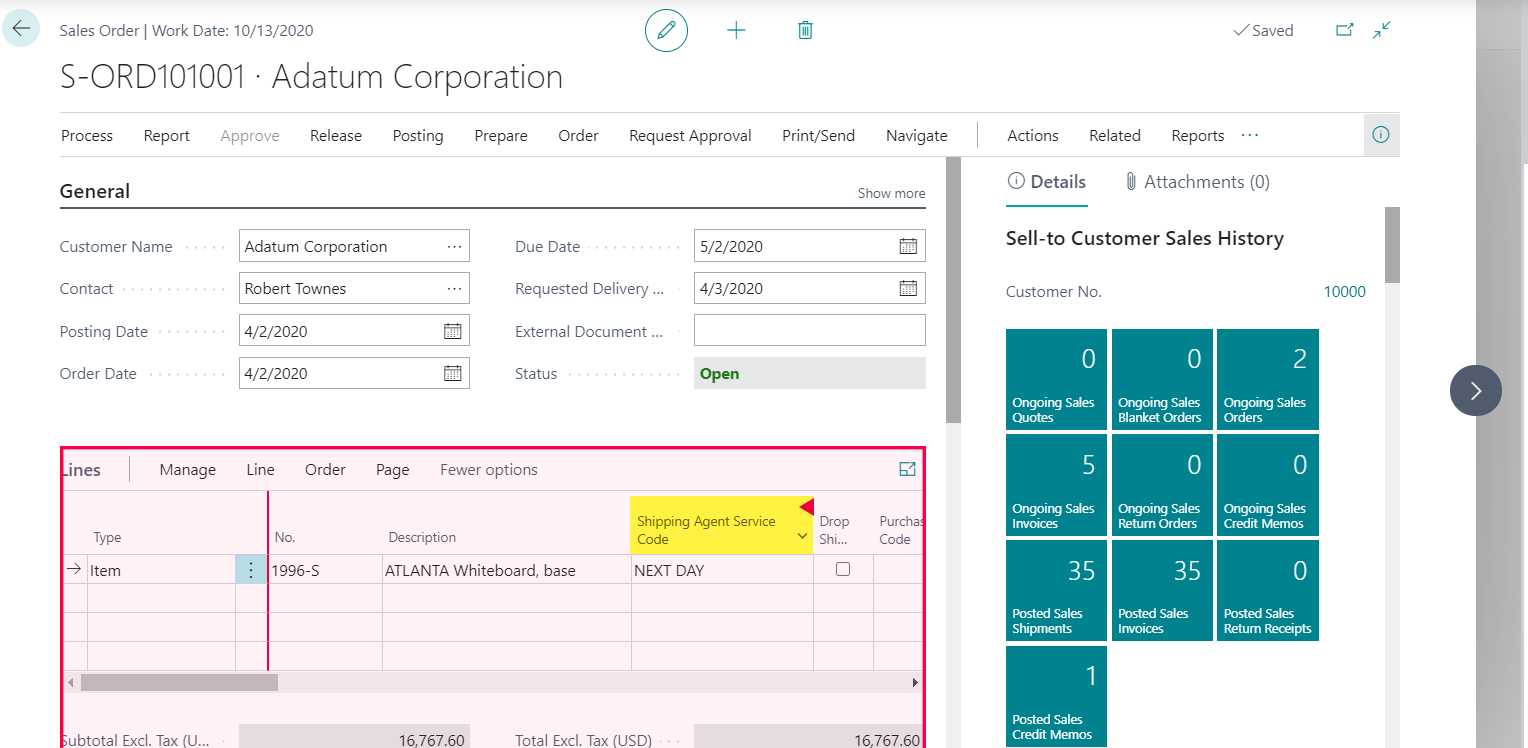The height and width of the screenshot is (748, 1528).
Task: Open the calendar for Requested Delivery Date
Action: point(908,288)
